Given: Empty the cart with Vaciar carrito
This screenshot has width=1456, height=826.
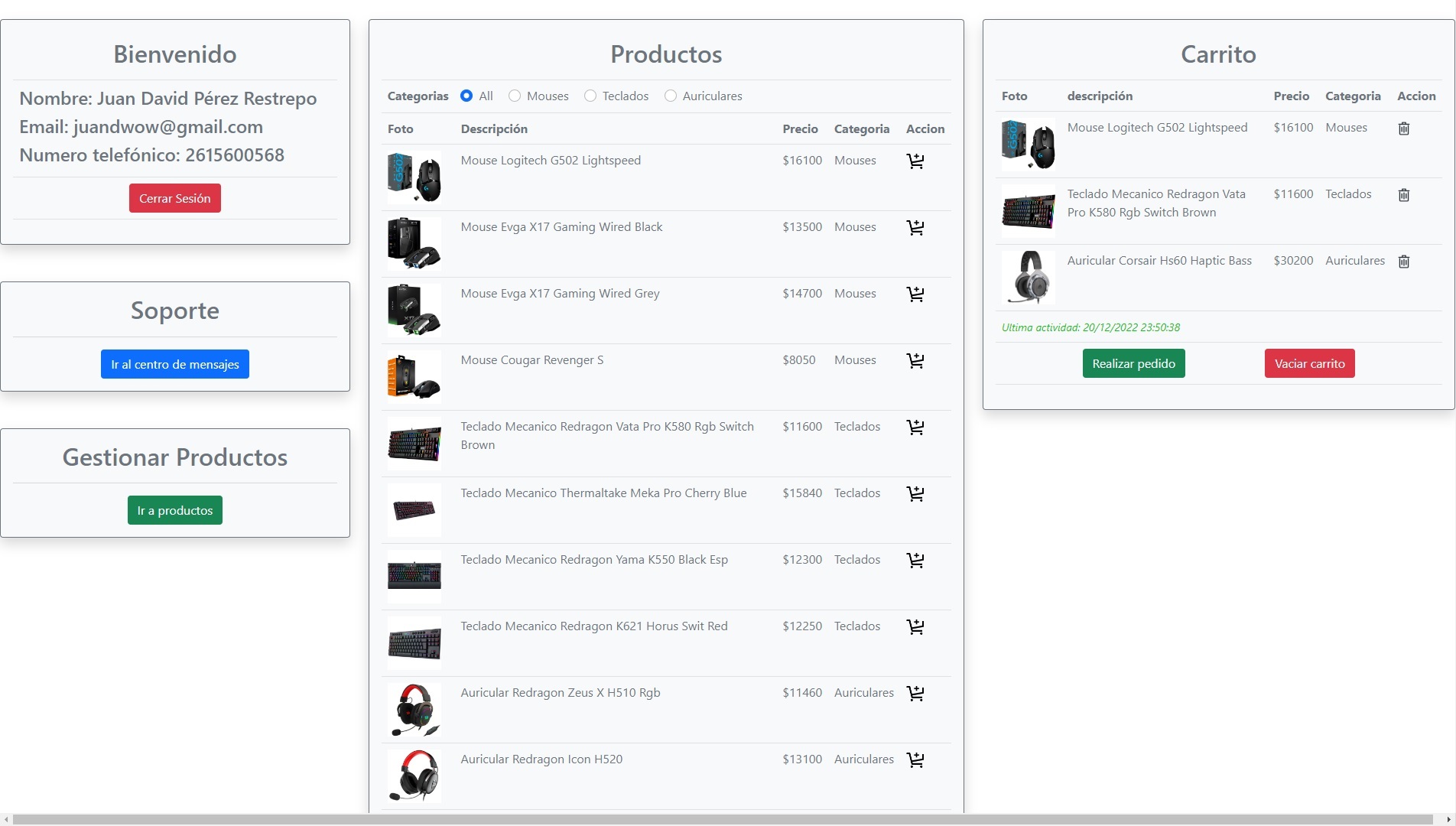Looking at the screenshot, I should [1309, 363].
